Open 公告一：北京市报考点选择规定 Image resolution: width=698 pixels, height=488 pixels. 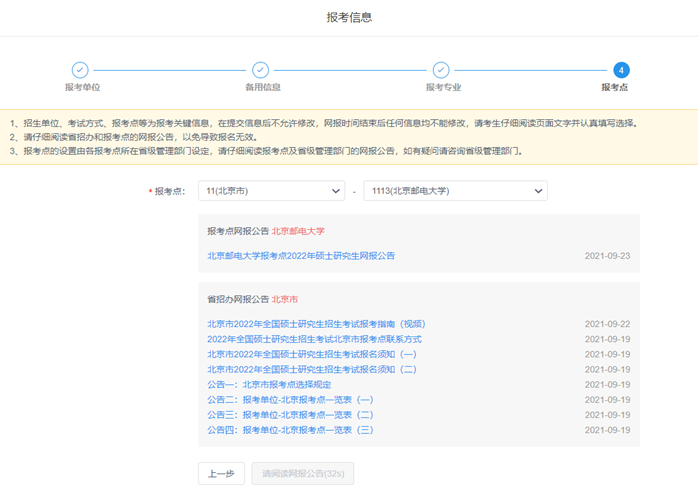pos(269,384)
